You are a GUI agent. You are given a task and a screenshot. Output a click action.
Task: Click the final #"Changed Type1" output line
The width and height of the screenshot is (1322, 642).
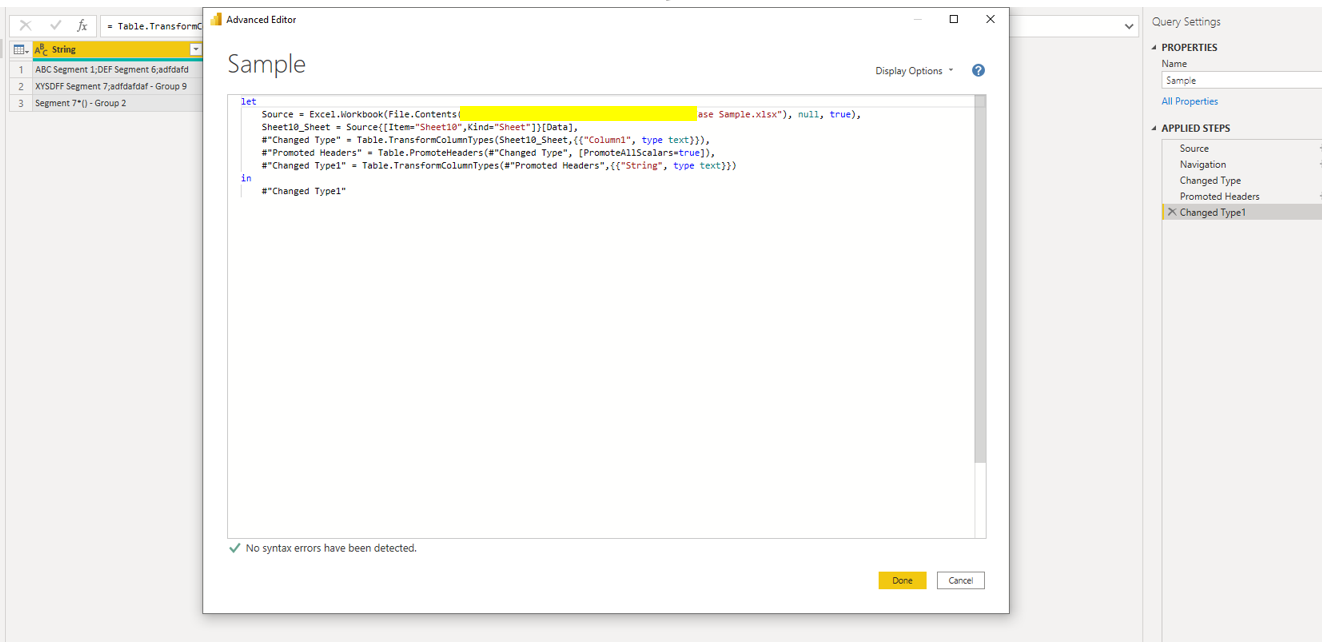point(304,191)
